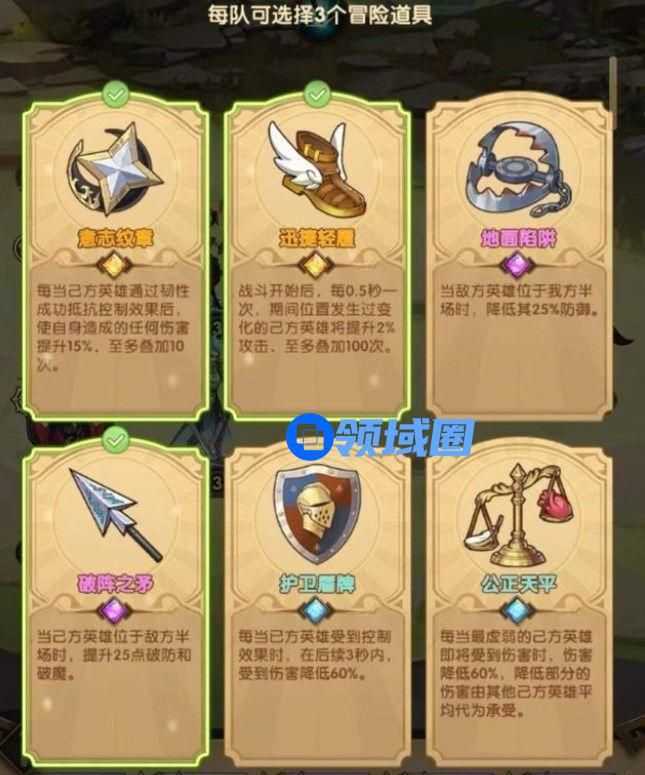Screen dimensions: 645x775
Task: Click the purple gem under 地面陷阱
Action: coord(517,265)
